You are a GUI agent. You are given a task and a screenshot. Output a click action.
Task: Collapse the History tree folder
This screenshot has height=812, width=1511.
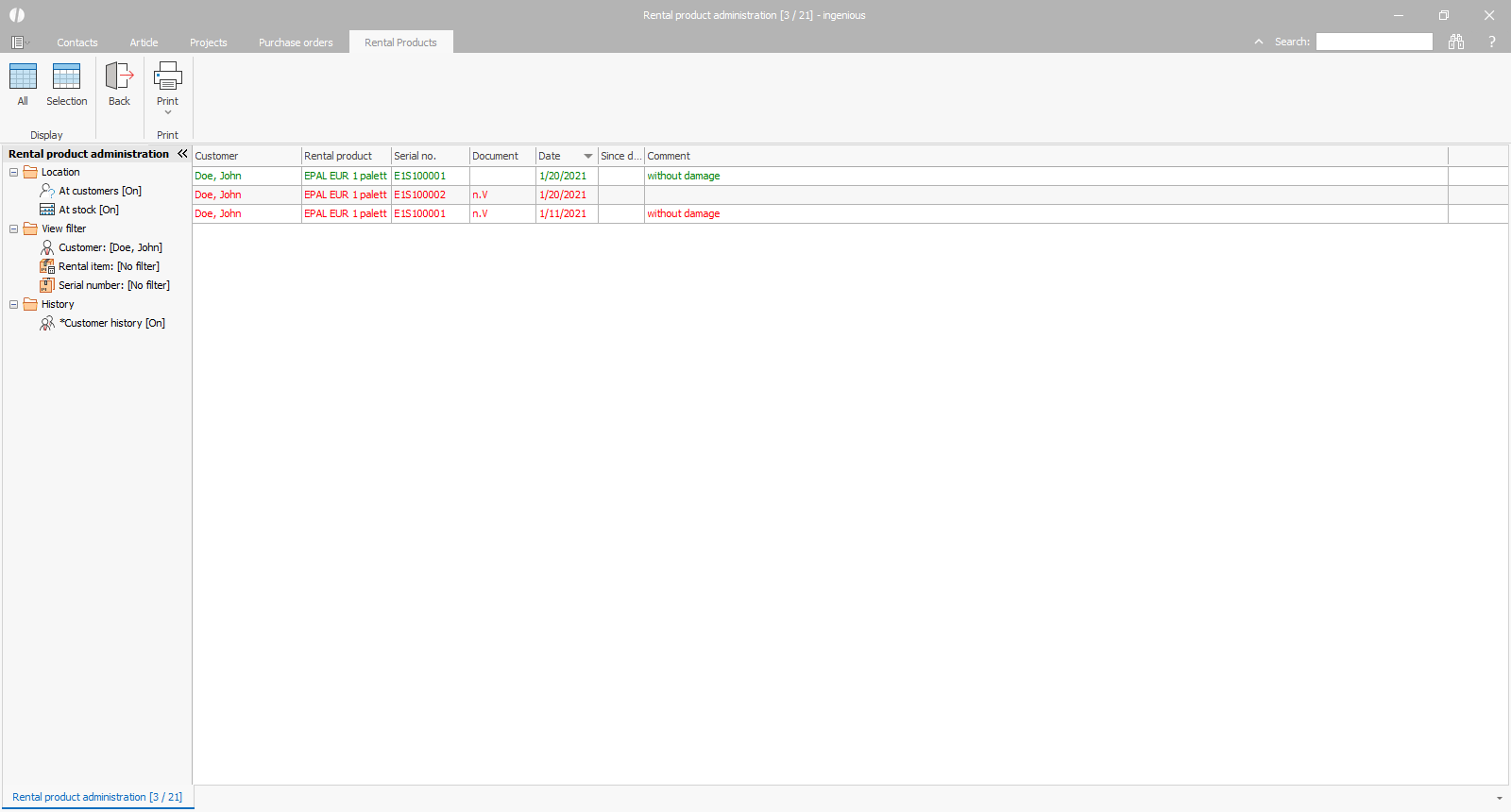pyautogui.click(x=14, y=304)
